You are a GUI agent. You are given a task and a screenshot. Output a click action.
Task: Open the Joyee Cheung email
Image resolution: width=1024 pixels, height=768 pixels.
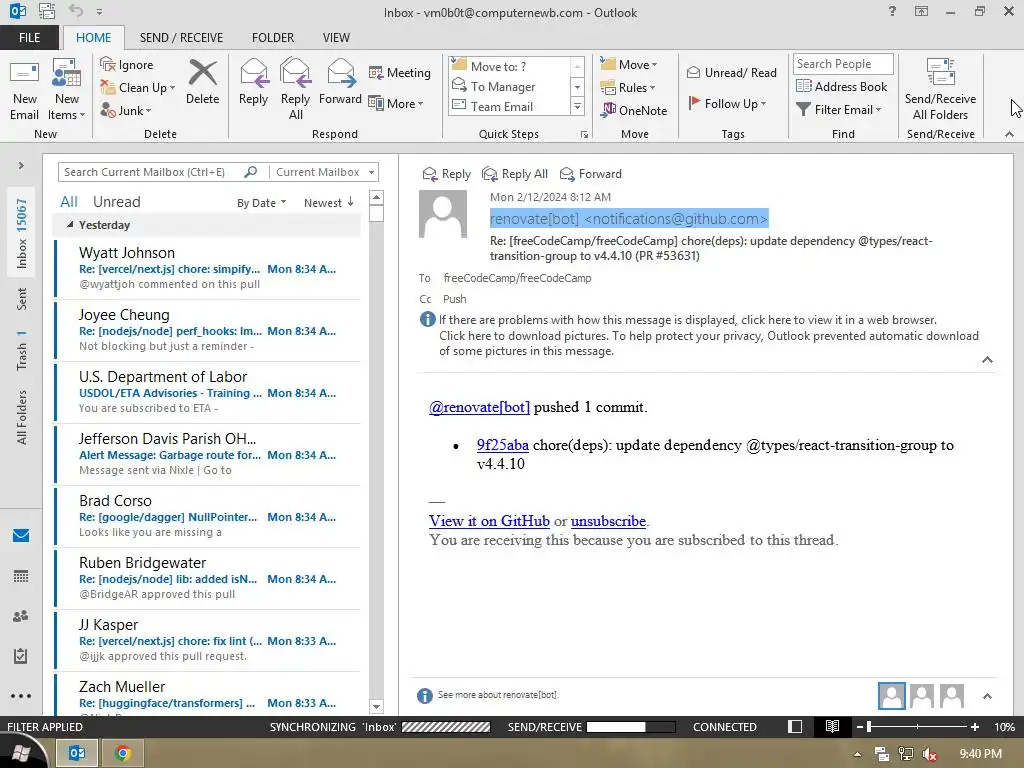(x=208, y=330)
